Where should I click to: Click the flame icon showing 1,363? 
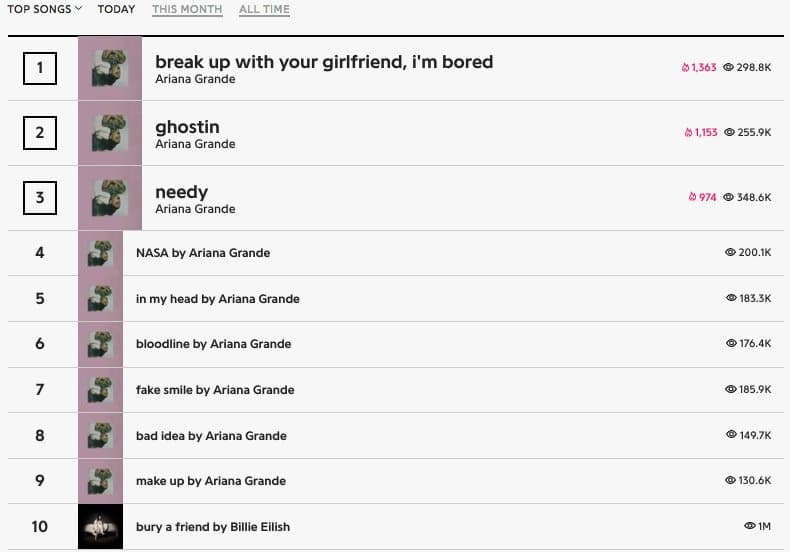[685, 67]
